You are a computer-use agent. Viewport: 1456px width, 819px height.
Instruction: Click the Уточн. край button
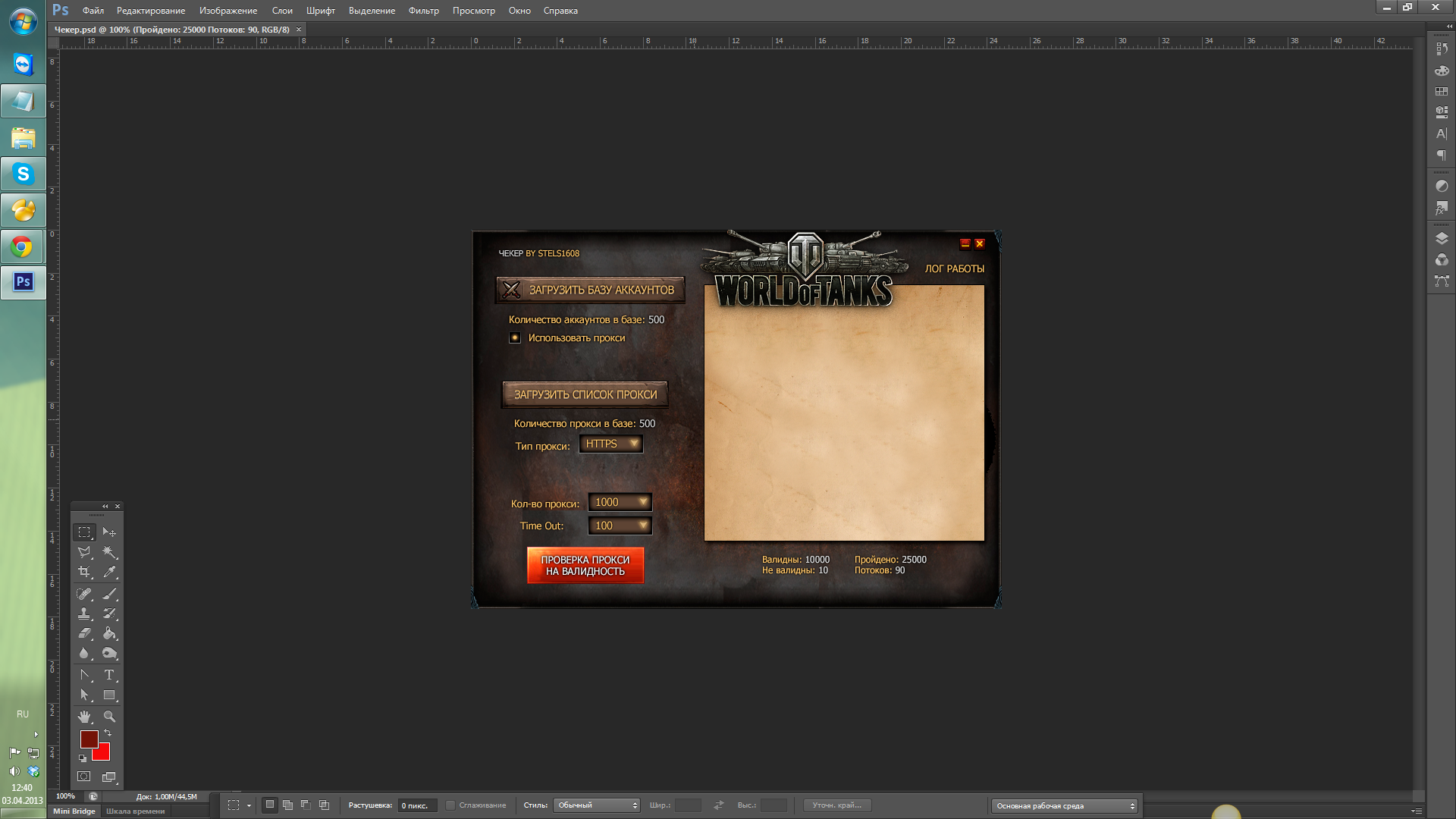(x=837, y=805)
